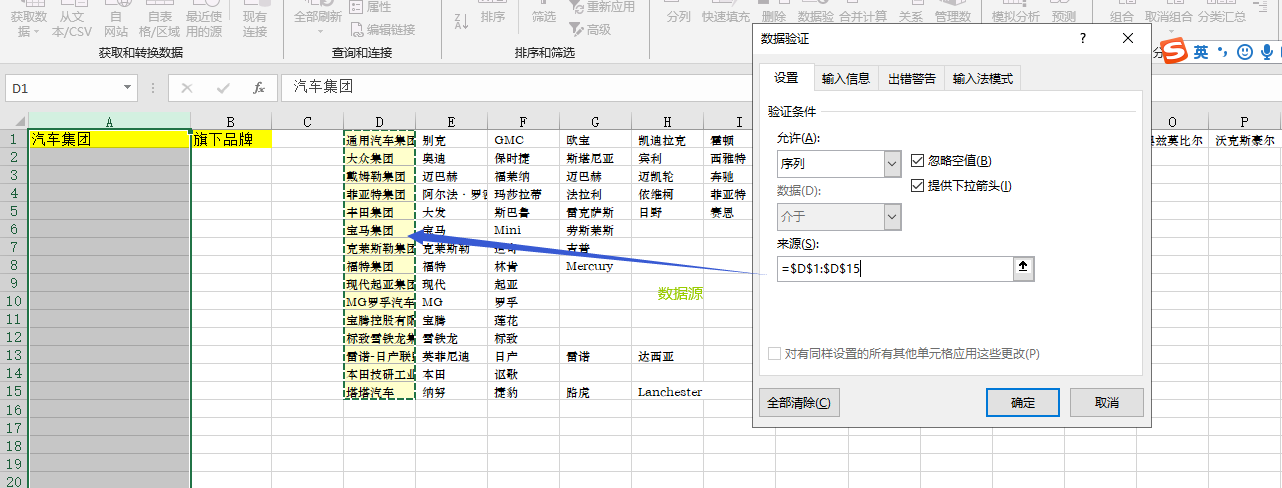
Task: Open the Name Box dropdown arrow
Action: [128, 88]
